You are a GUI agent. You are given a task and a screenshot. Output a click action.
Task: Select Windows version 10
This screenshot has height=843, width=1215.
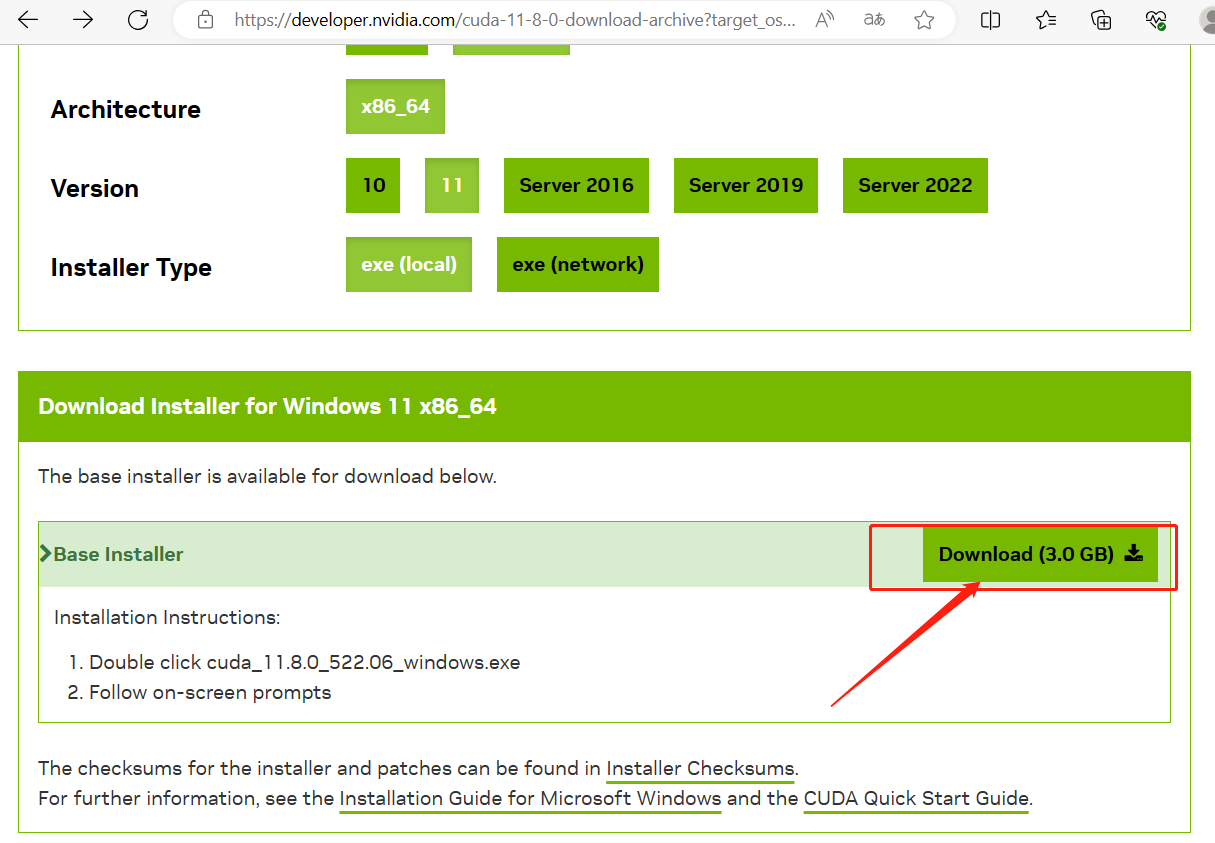coord(373,185)
